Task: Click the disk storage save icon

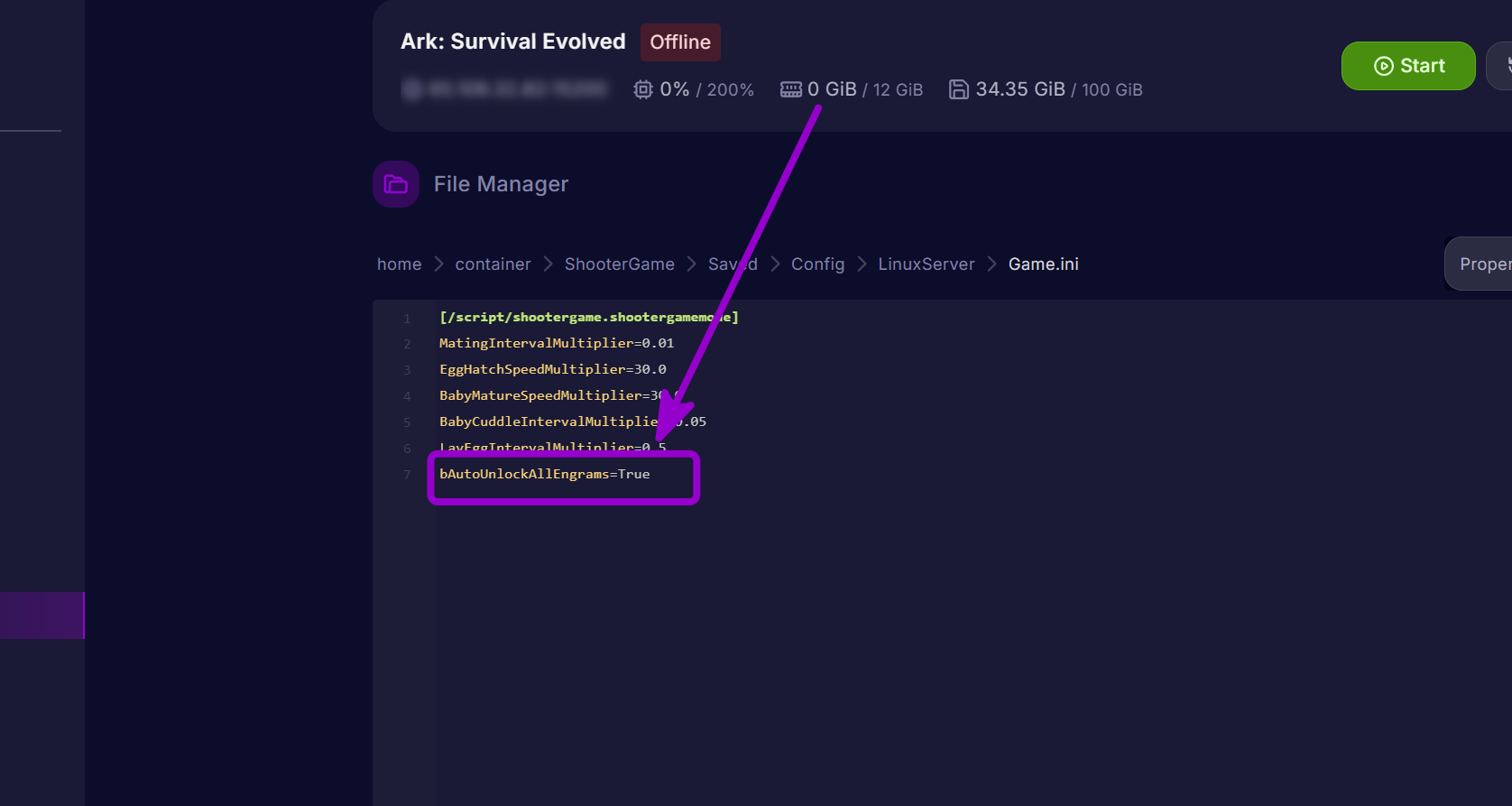Action: 959,89
